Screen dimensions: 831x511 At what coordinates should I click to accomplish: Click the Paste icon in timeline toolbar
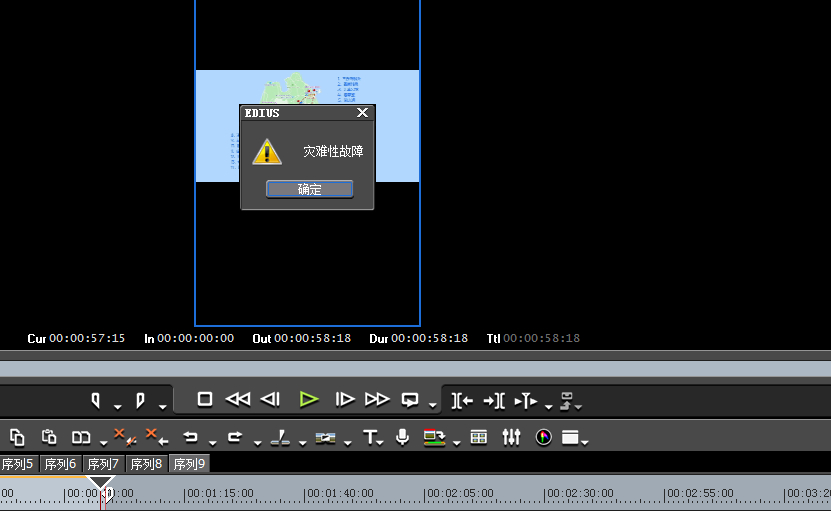pos(49,437)
